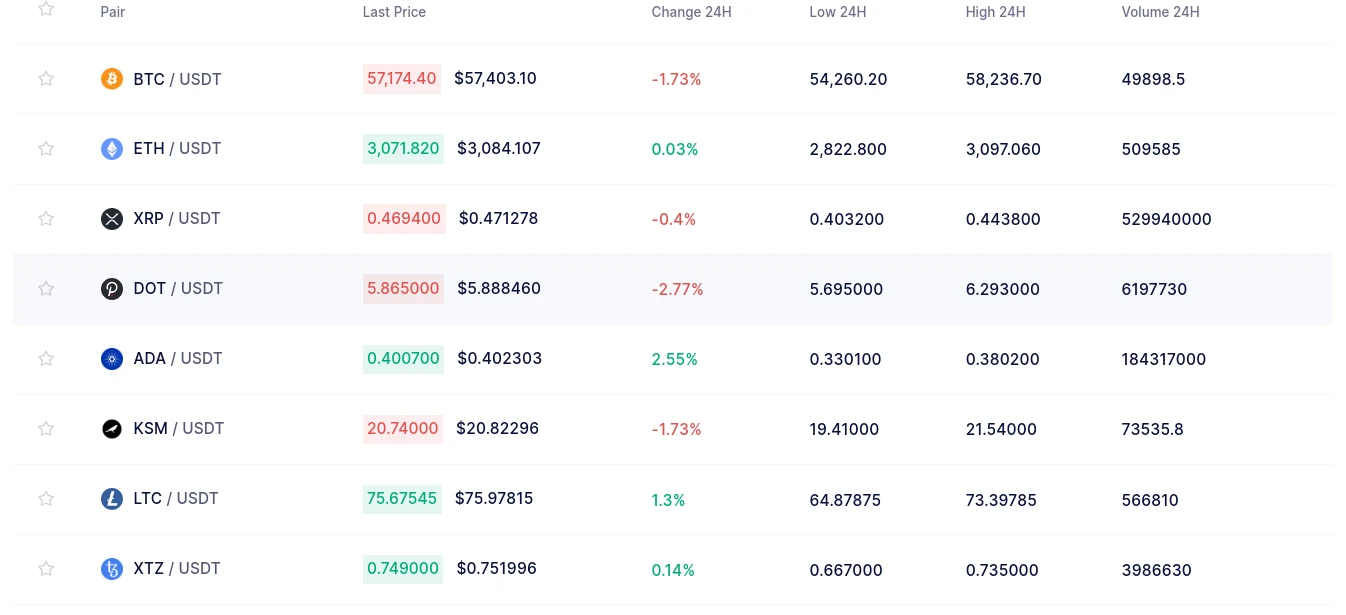Viewport: 1346px width, 615px height.
Task: Click the Cardano ADA coin icon
Action: tap(112, 359)
